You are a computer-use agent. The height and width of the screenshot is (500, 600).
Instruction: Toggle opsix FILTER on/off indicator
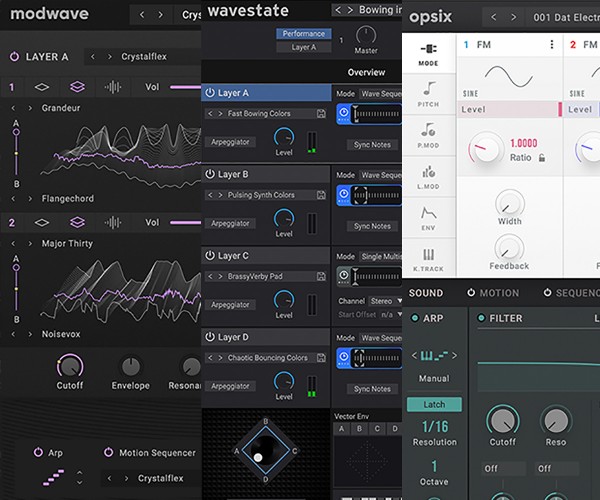pyautogui.click(x=481, y=318)
